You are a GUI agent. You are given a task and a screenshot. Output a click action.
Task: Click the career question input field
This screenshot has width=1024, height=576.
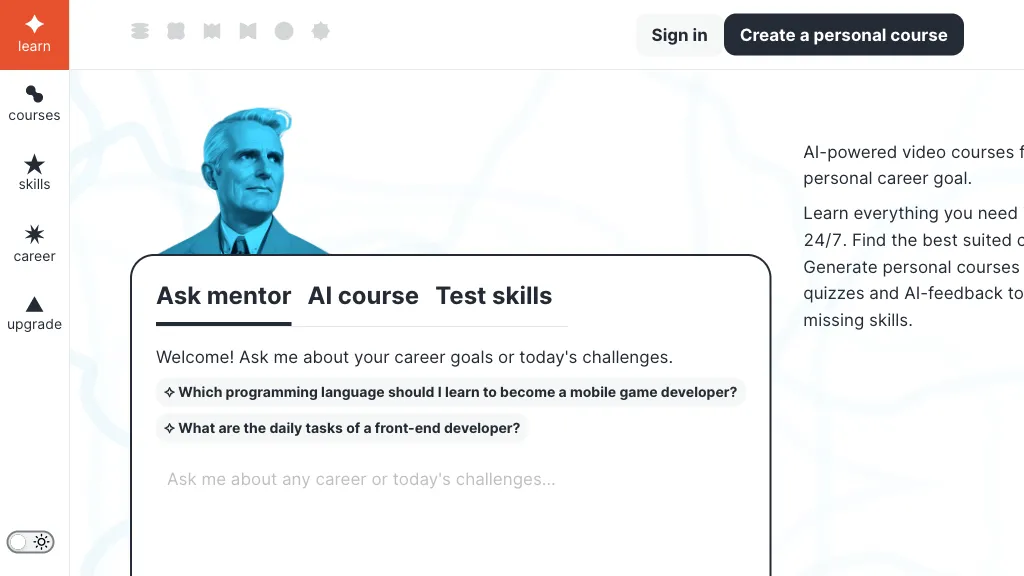450,479
